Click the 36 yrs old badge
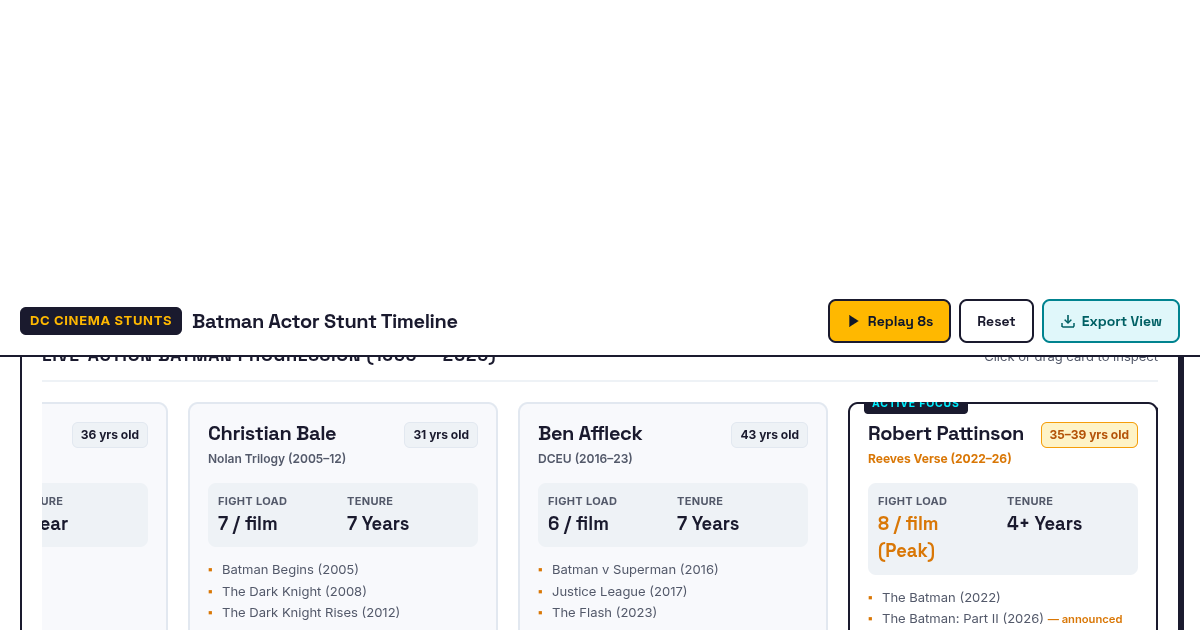Screen dimensions: 1200x630 coord(110,435)
